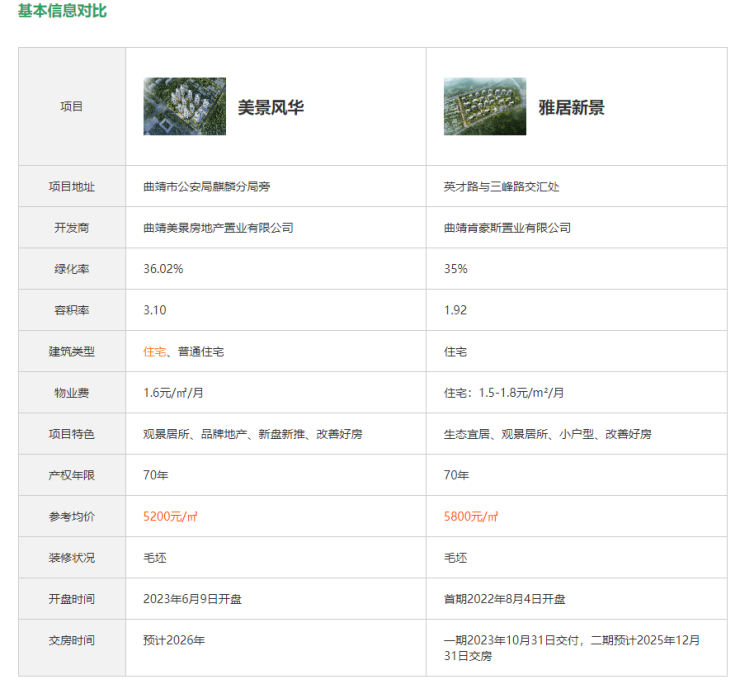Select developer 曲靖肯豪斯置业有限公司
This screenshot has height=684, width=740.
click(x=507, y=228)
